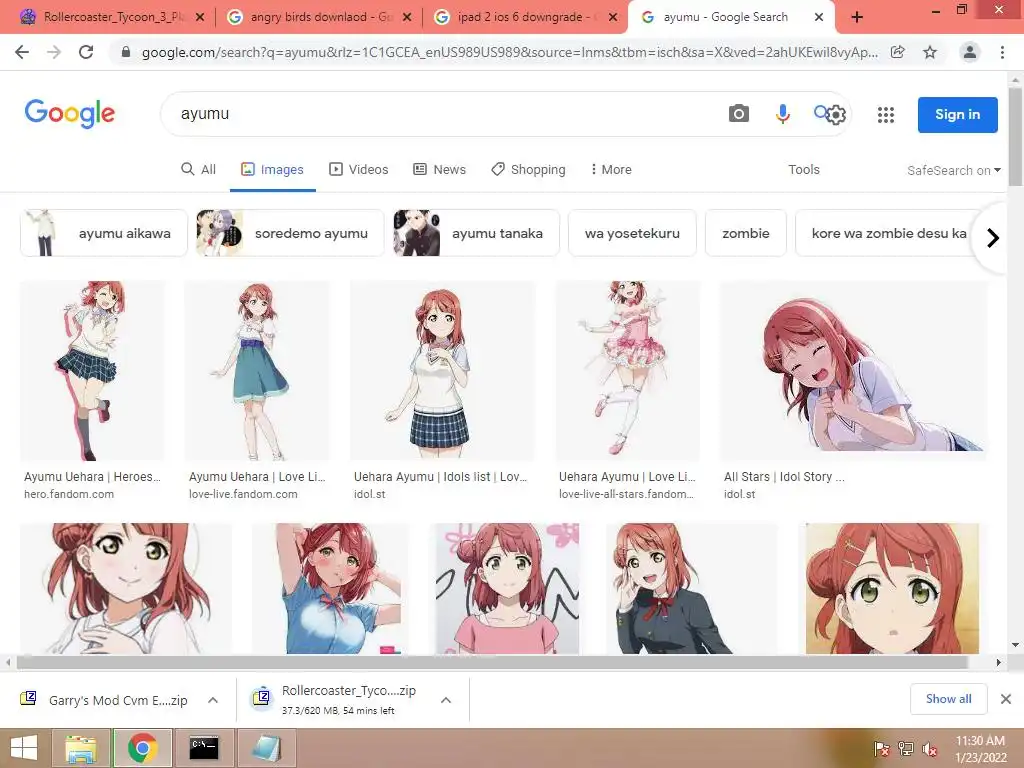Open the Chrome profile avatar icon
The width and height of the screenshot is (1024, 768).
coord(970,52)
